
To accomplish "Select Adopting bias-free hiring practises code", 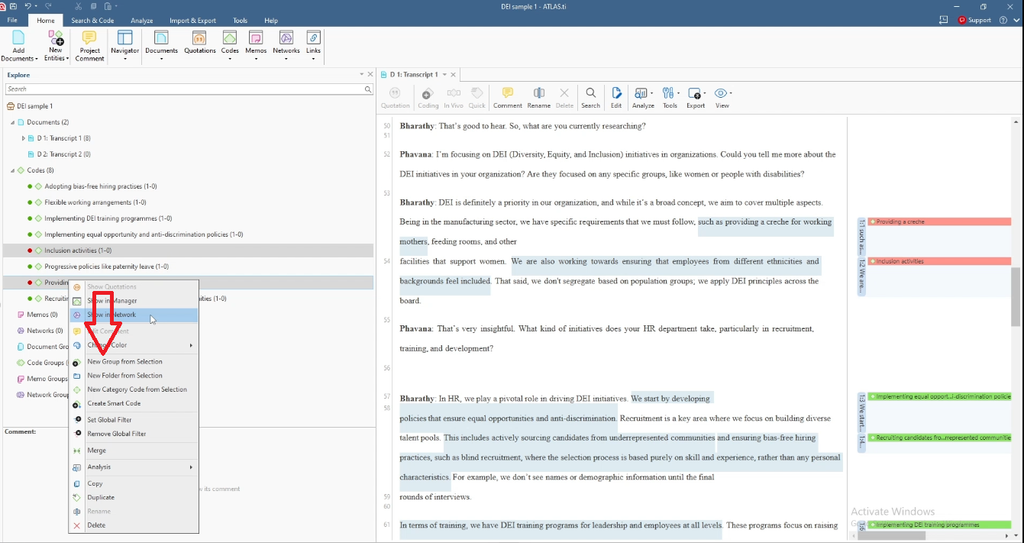I will pos(101,186).
